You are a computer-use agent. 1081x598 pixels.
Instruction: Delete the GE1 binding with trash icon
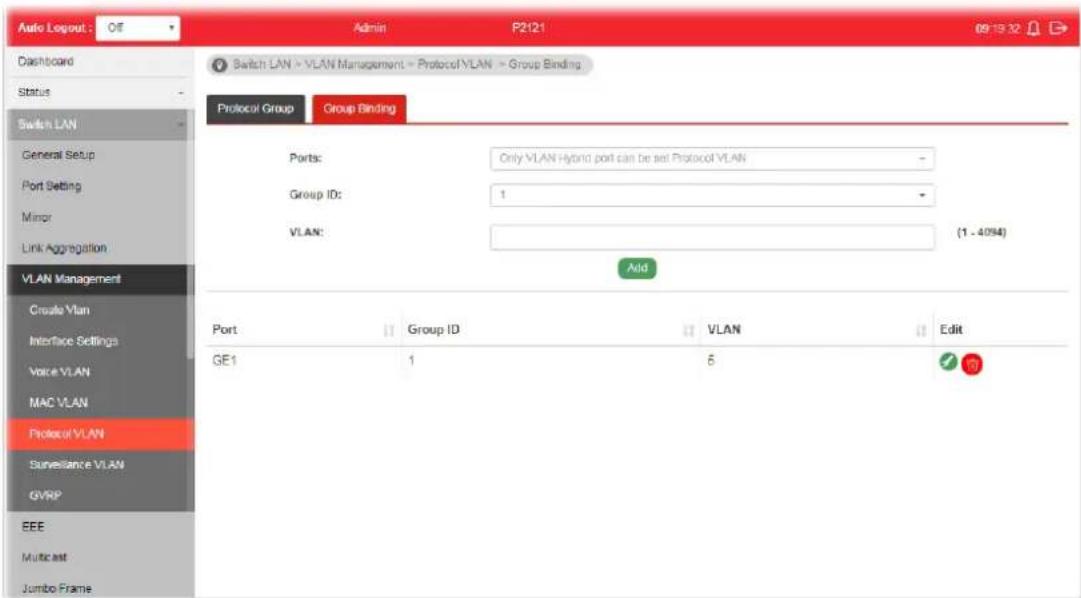click(972, 364)
